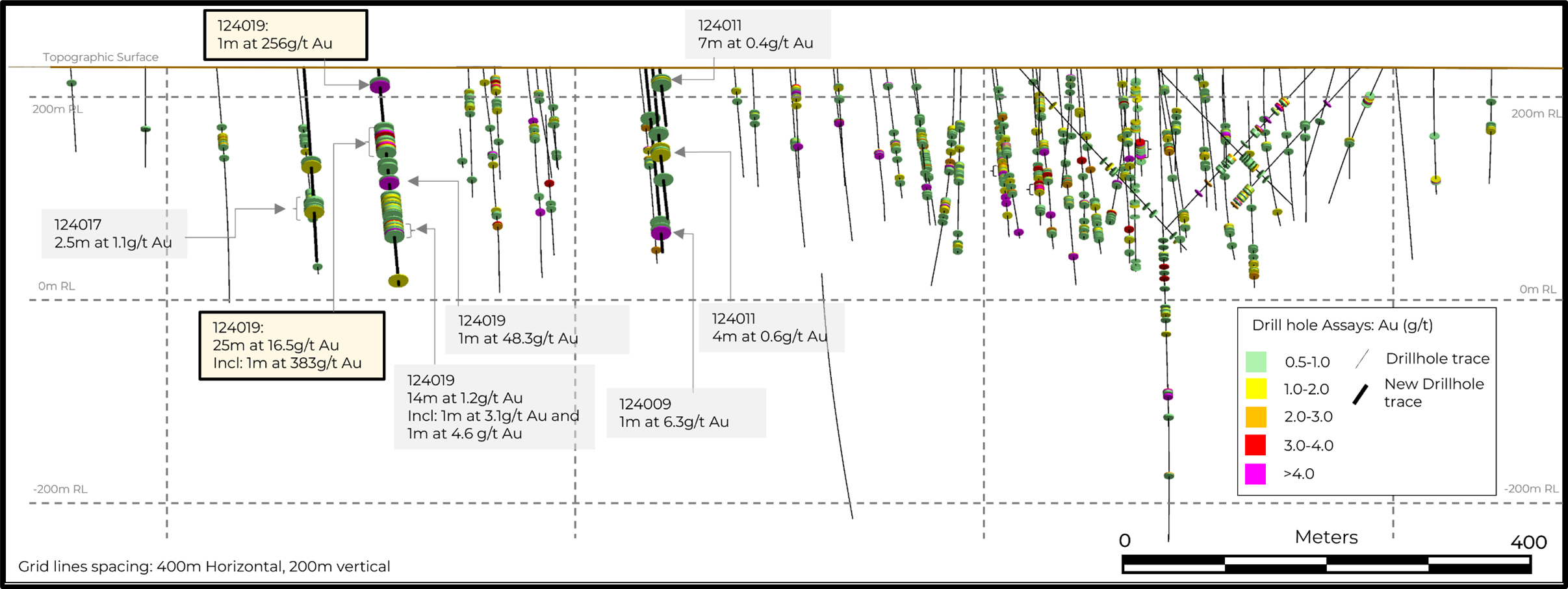Viewport: 1568px width, 589px height.
Task: Select the light green 0.5-1.0 legend swatch
Action: (x=1255, y=362)
